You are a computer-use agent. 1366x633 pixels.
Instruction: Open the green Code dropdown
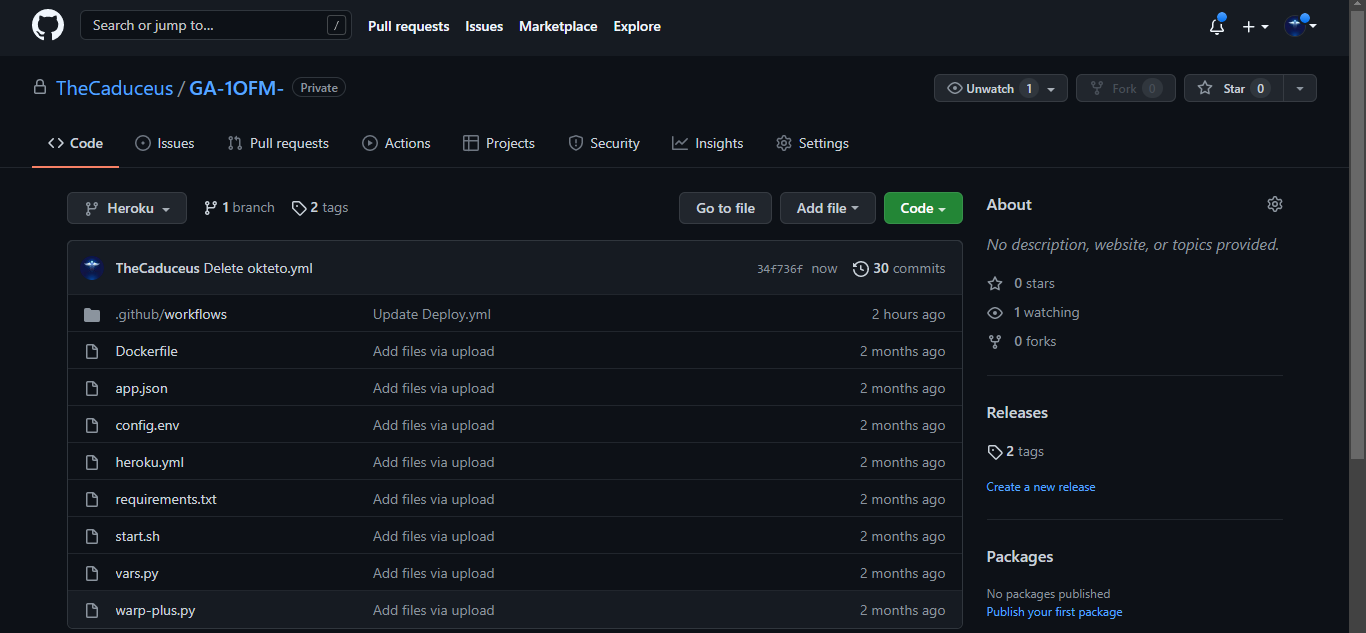923,208
